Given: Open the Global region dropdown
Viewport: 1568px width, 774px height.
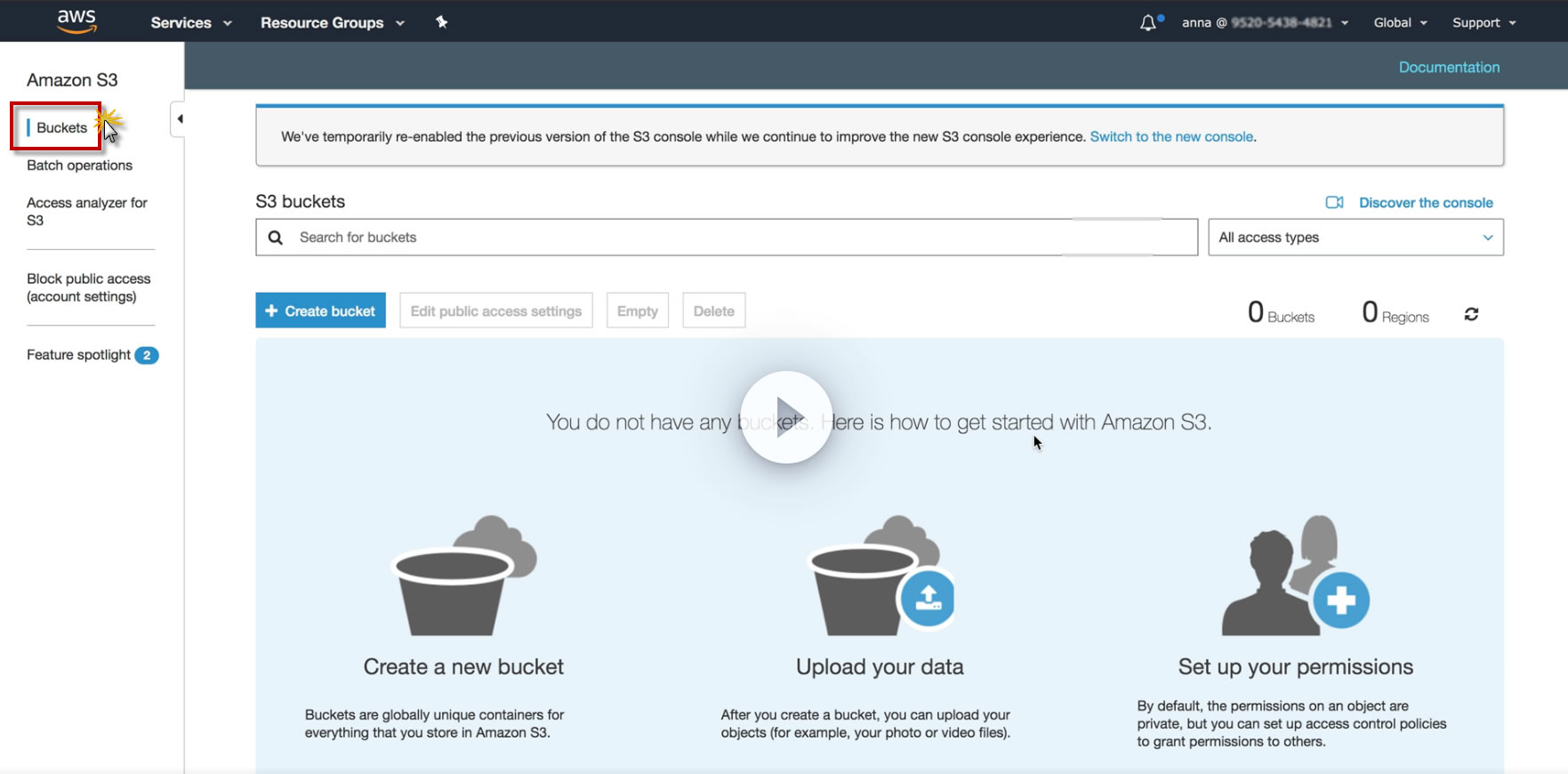Looking at the screenshot, I should point(1400,22).
